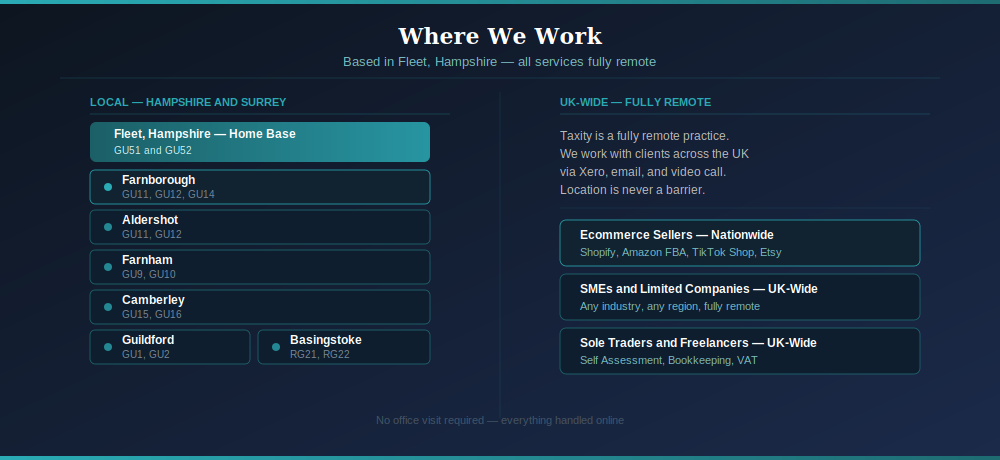Click the teal dot beside Basingstoke

(276, 347)
